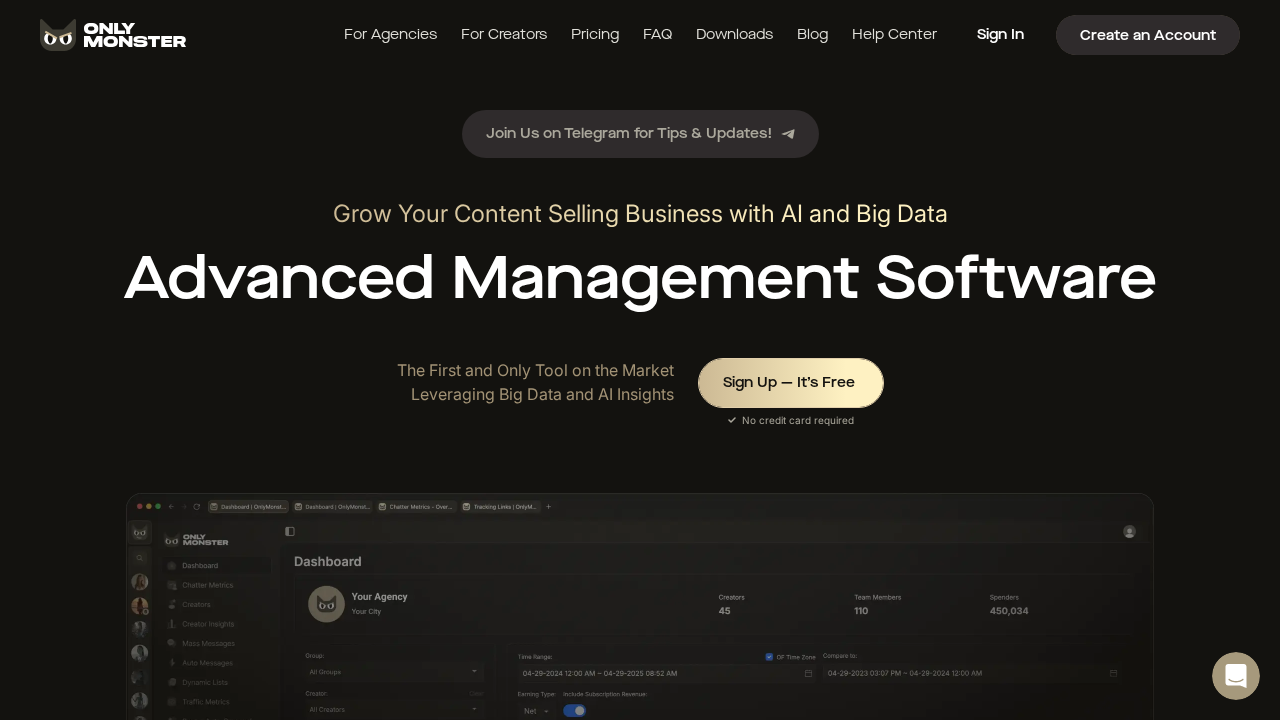Open the Net earning type dropdown

point(537,711)
